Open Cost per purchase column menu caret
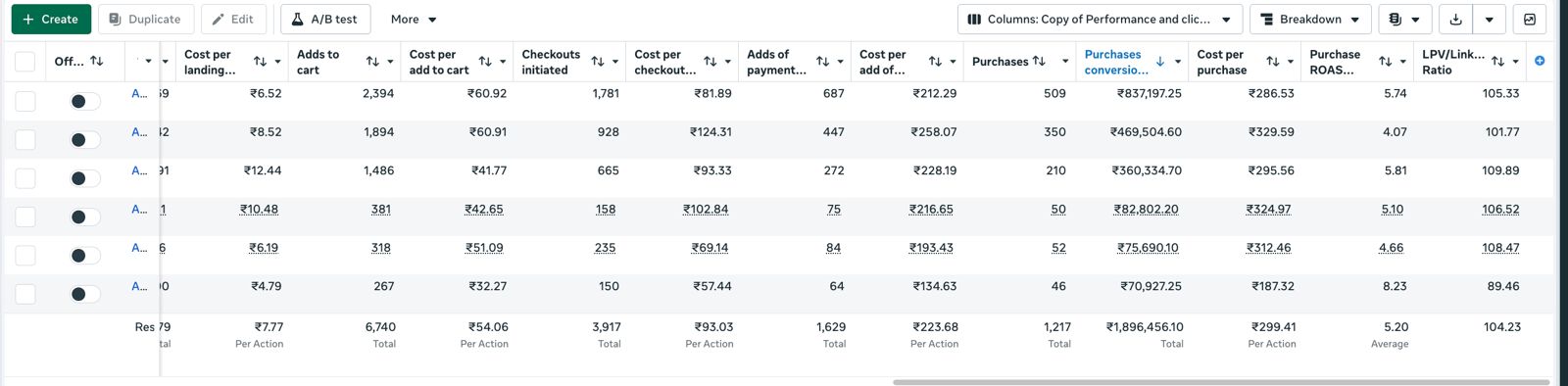1568x386 pixels. (x=1291, y=62)
